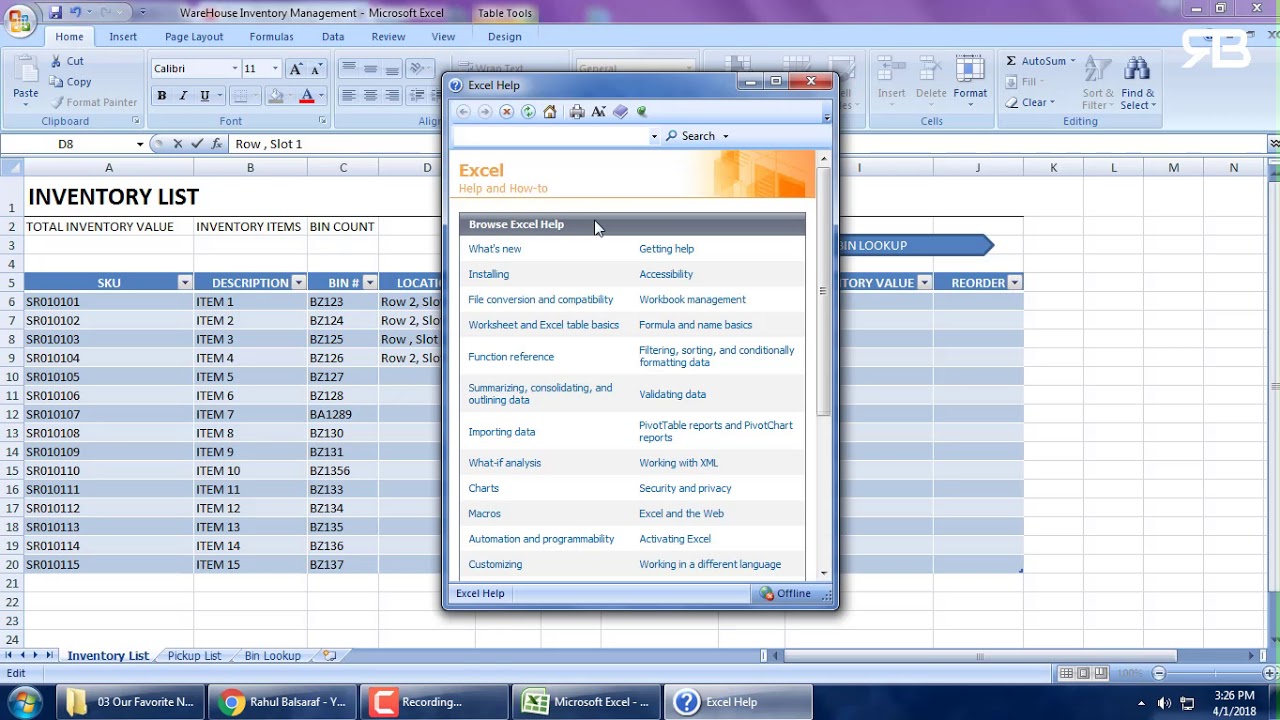Toggle Bold formatting in the ribbon
Image resolution: width=1280 pixels, height=720 pixels.
click(161, 96)
